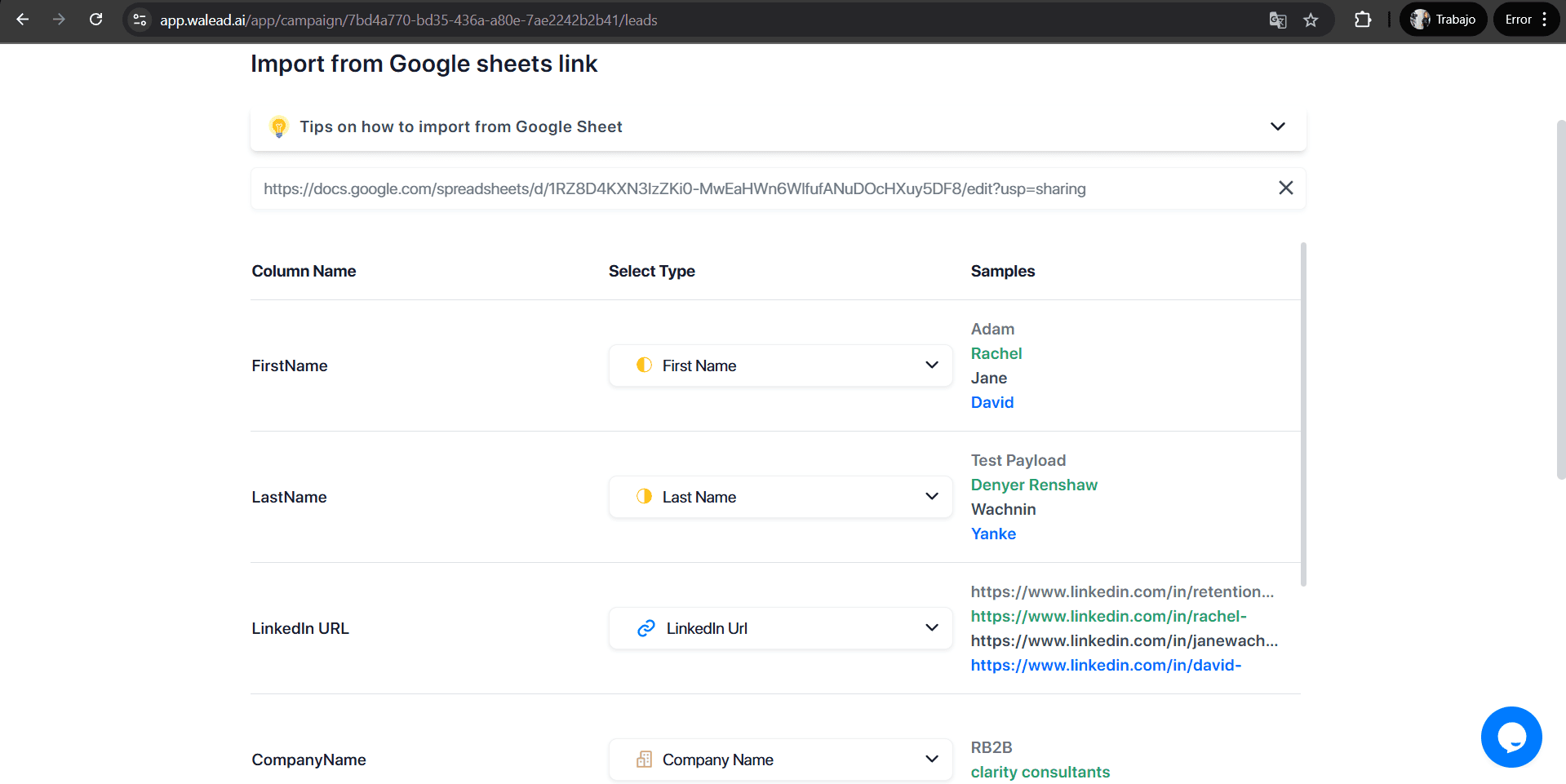
Task: Bookmark this page with the star icon
Action: pos(1311,20)
